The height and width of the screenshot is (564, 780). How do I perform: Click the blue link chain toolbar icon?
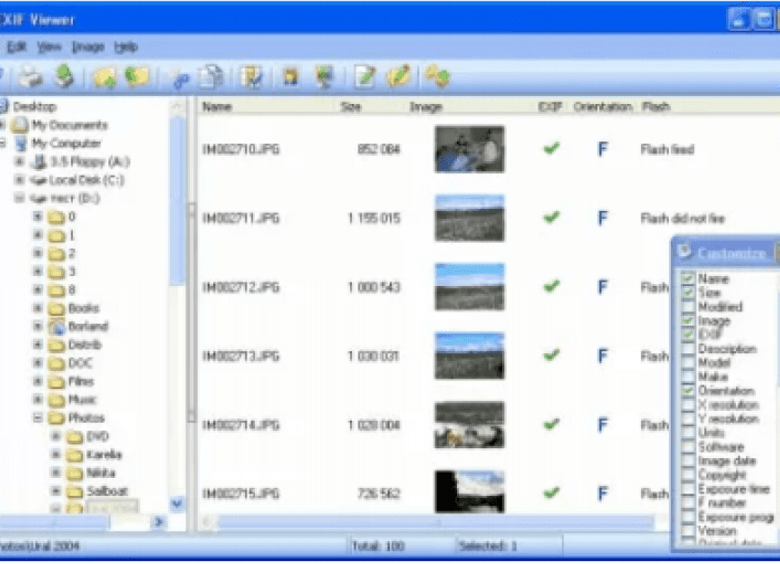click(180, 80)
